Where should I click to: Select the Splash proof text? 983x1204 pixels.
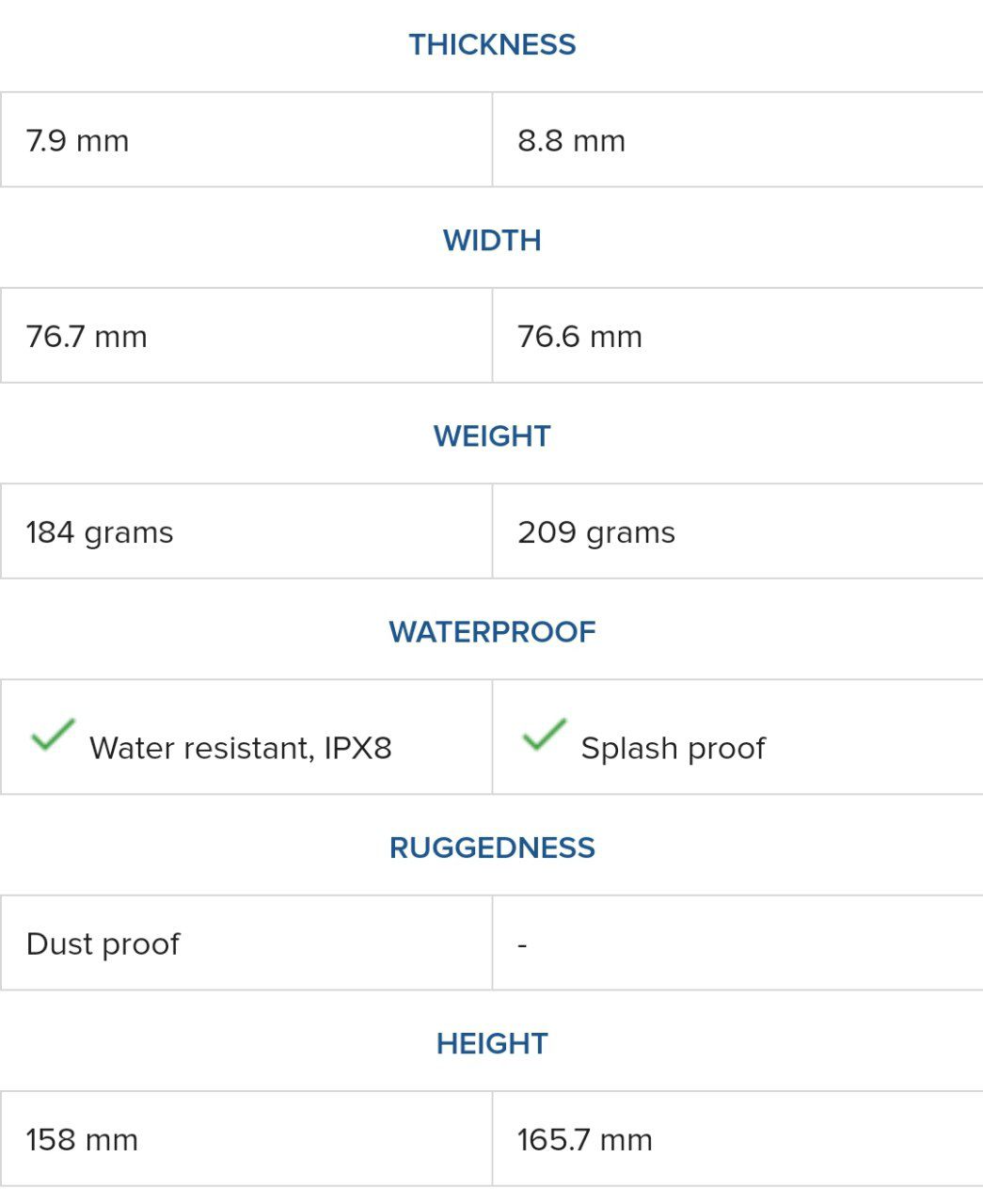pyautogui.click(x=673, y=749)
